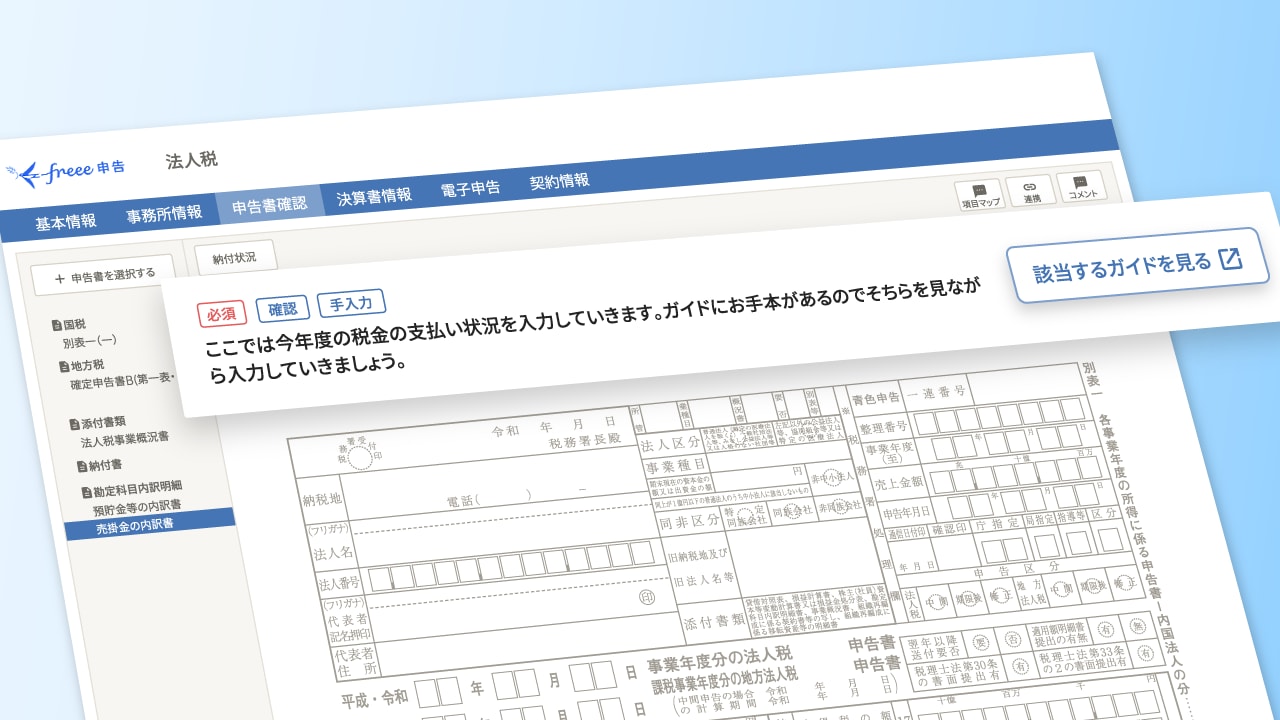
Task: Open the 契約情報 tab
Action: pos(559,181)
